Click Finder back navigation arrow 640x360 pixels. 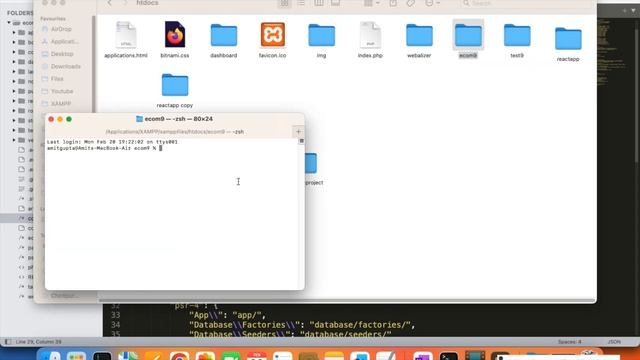tap(109, 3)
